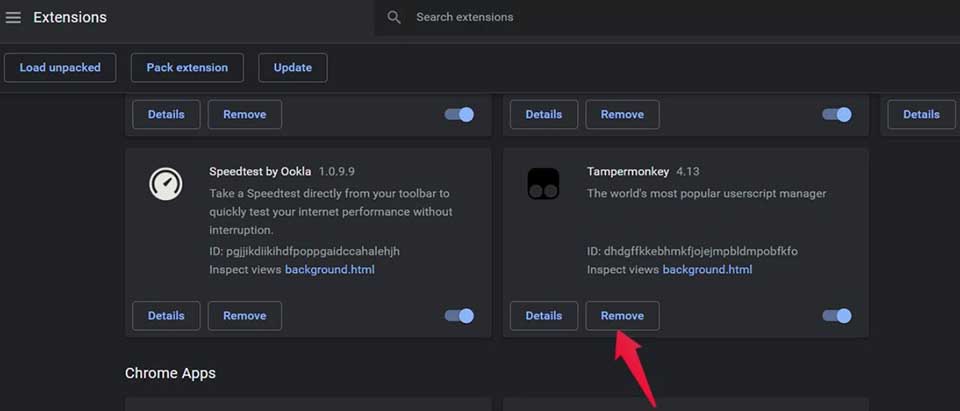Select Speedtest by Ookla name text
This screenshot has width=960, height=411.
pyautogui.click(x=260, y=172)
